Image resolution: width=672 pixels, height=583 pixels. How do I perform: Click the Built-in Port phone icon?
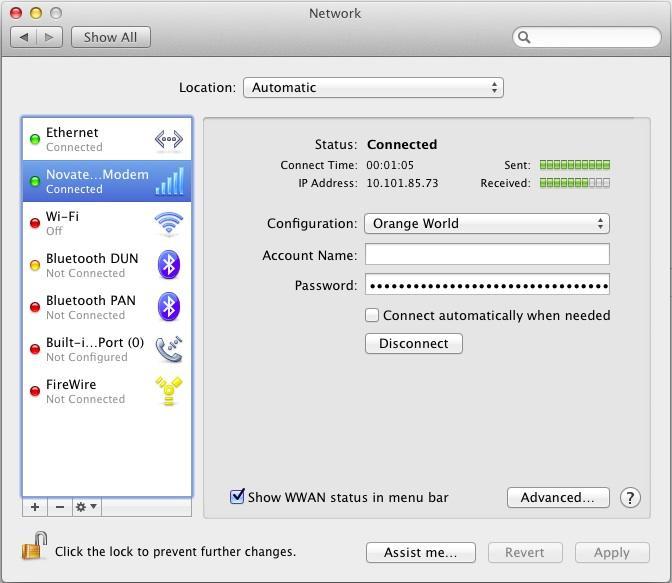click(168, 349)
